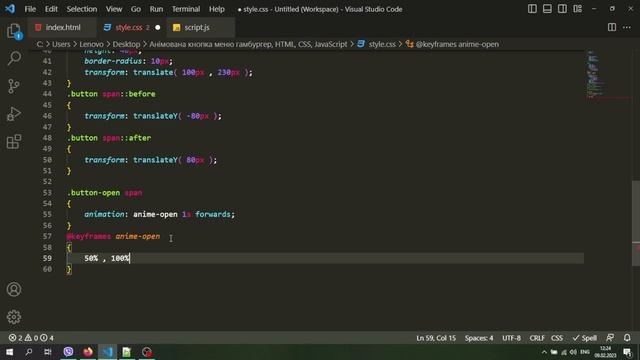Click the editor vertical scrollbar
The width and height of the screenshot is (640, 360).
click(x=636, y=222)
